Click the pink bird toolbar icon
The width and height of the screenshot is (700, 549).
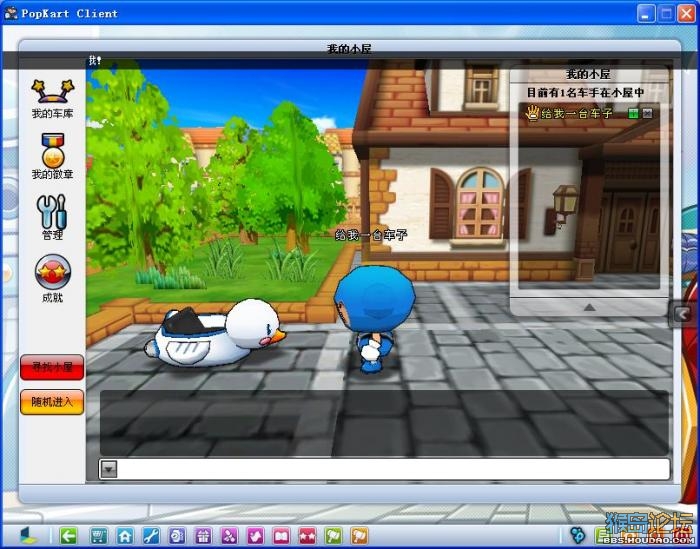click(255, 535)
